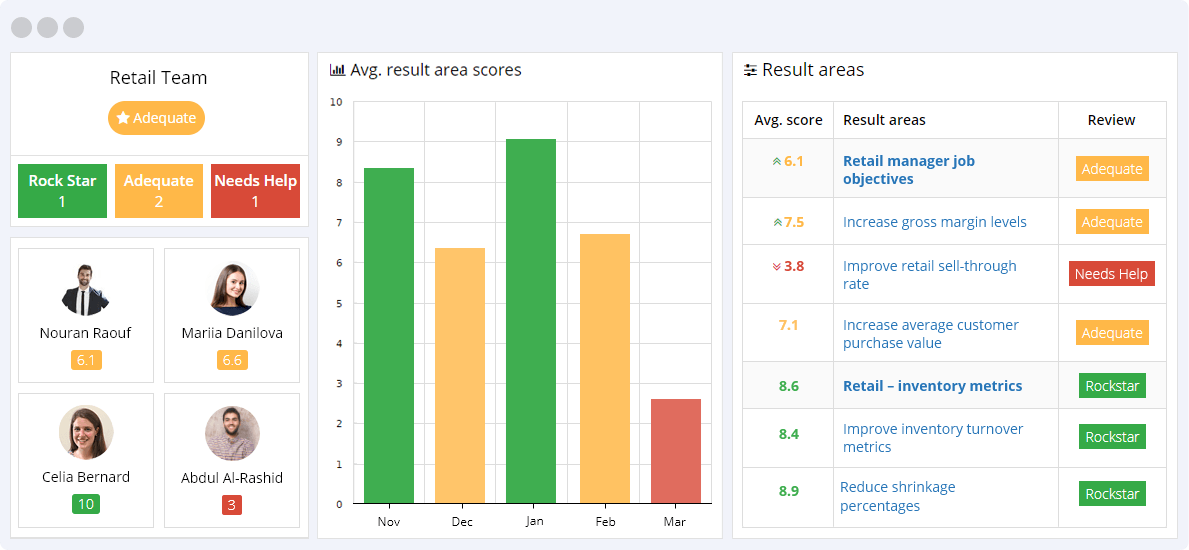Click the green up arrows next to 7.5
The width and height of the screenshot is (1189, 550).
(776, 222)
